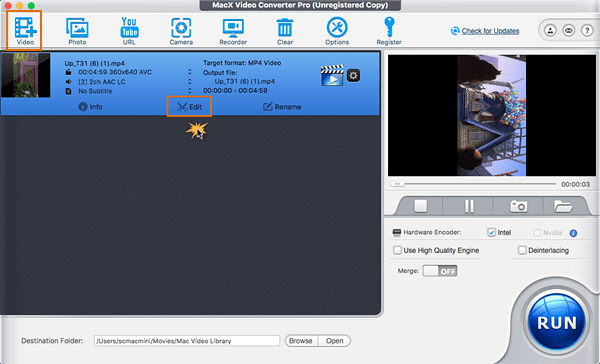Click the Hardware Encoder chip icon
This screenshot has height=364, width=600.
click(x=397, y=232)
